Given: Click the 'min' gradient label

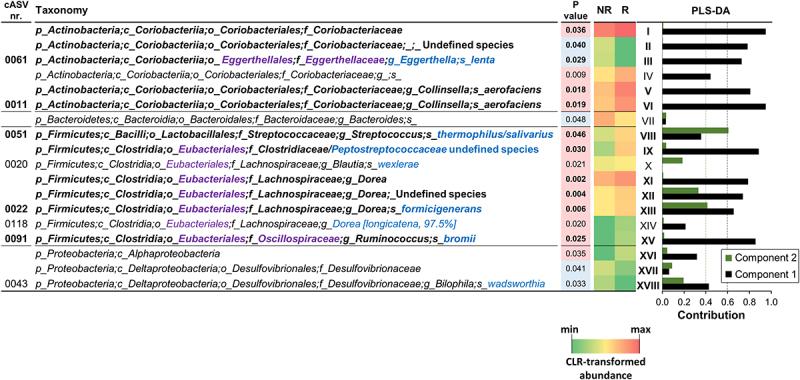Looking at the screenshot, I should click(x=570, y=329).
